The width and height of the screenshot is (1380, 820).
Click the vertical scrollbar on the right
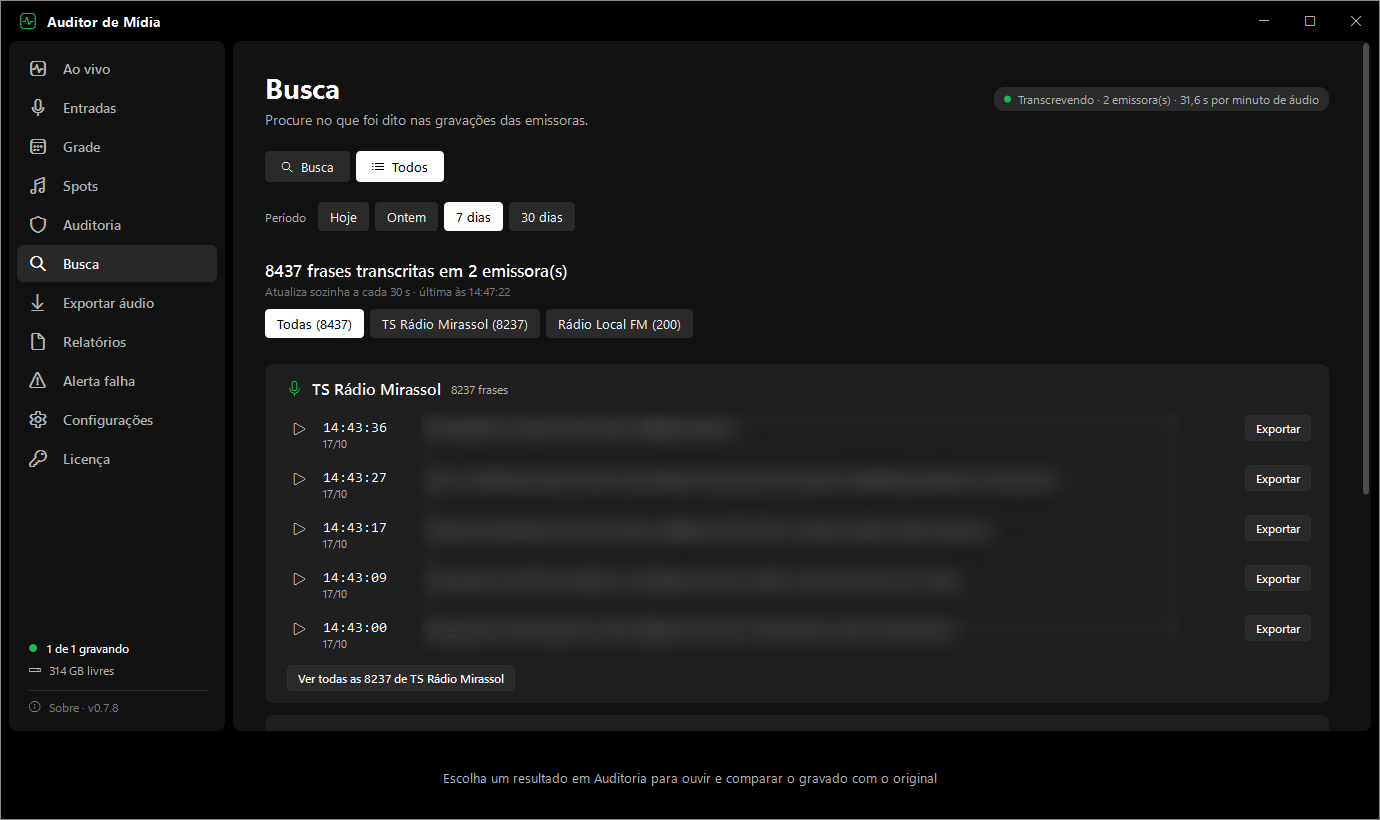(1367, 270)
